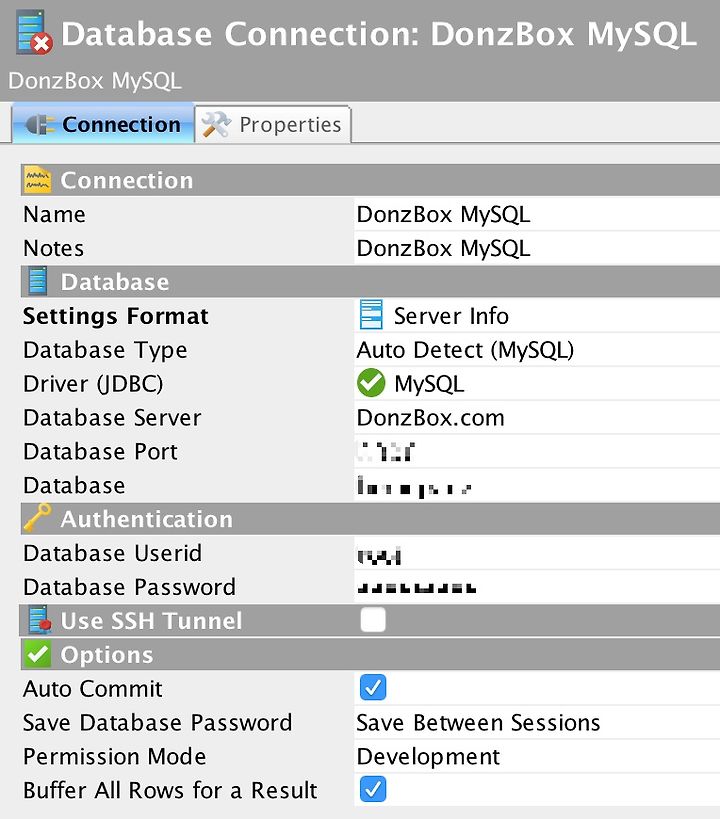This screenshot has width=720, height=819.
Task: Edit the Name field value
Action: (x=537, y=214)
